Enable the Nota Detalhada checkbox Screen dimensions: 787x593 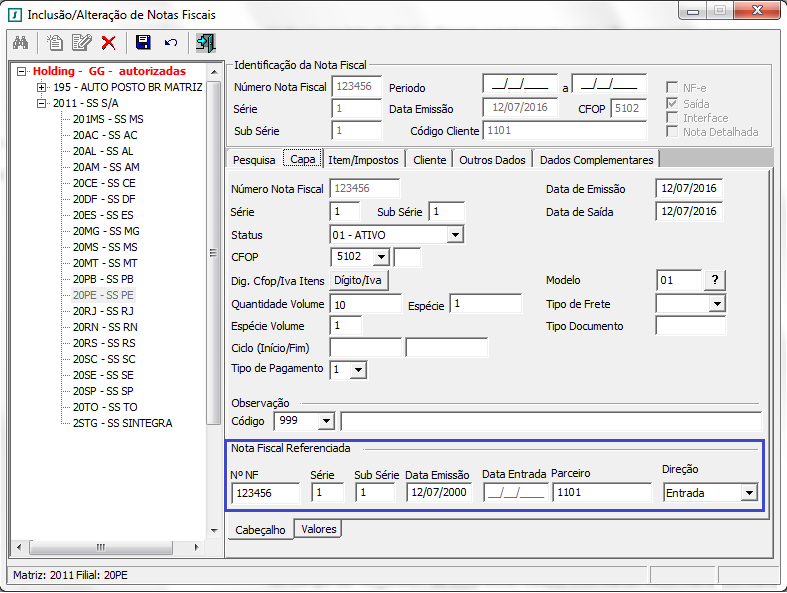pos(673,132)
